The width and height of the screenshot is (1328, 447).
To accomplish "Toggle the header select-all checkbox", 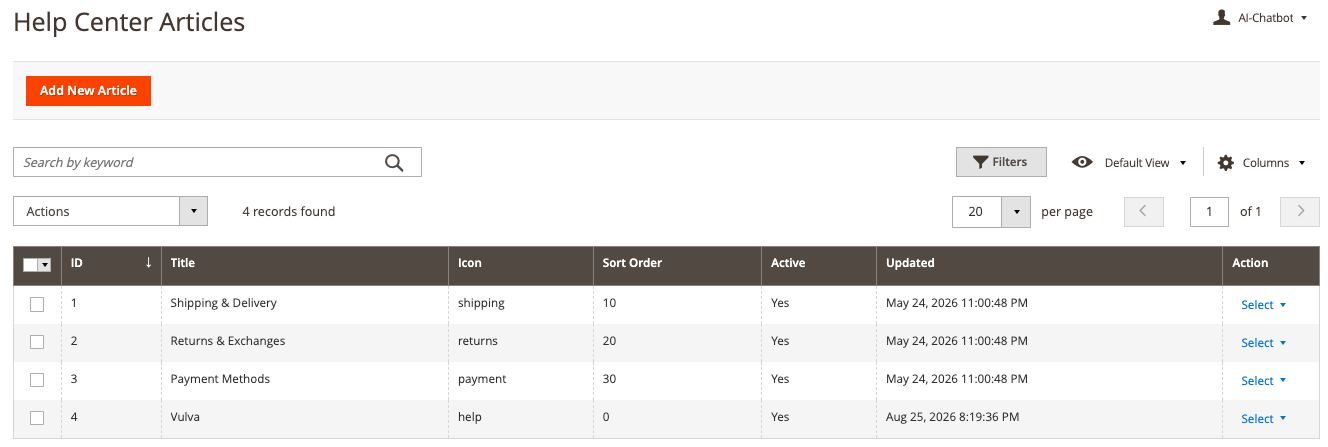I will coord(30,264).
